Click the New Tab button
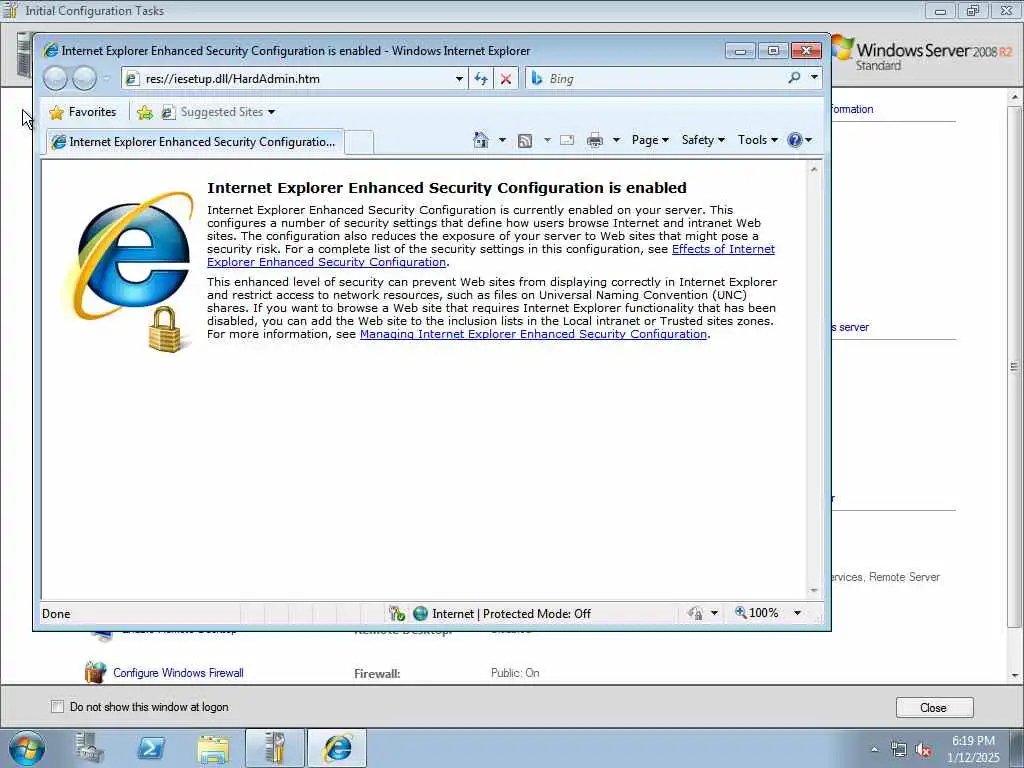 [x=359, y=142]
